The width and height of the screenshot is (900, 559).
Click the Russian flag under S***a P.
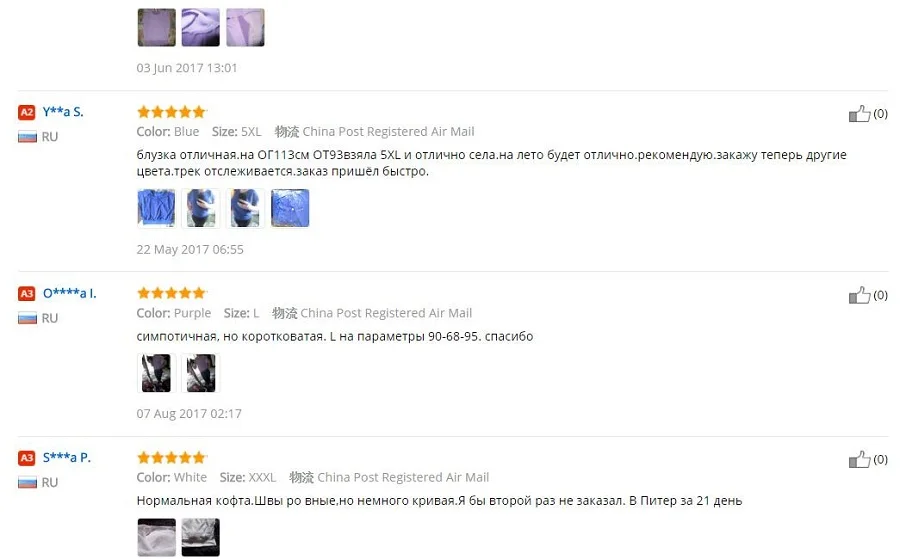27,483
